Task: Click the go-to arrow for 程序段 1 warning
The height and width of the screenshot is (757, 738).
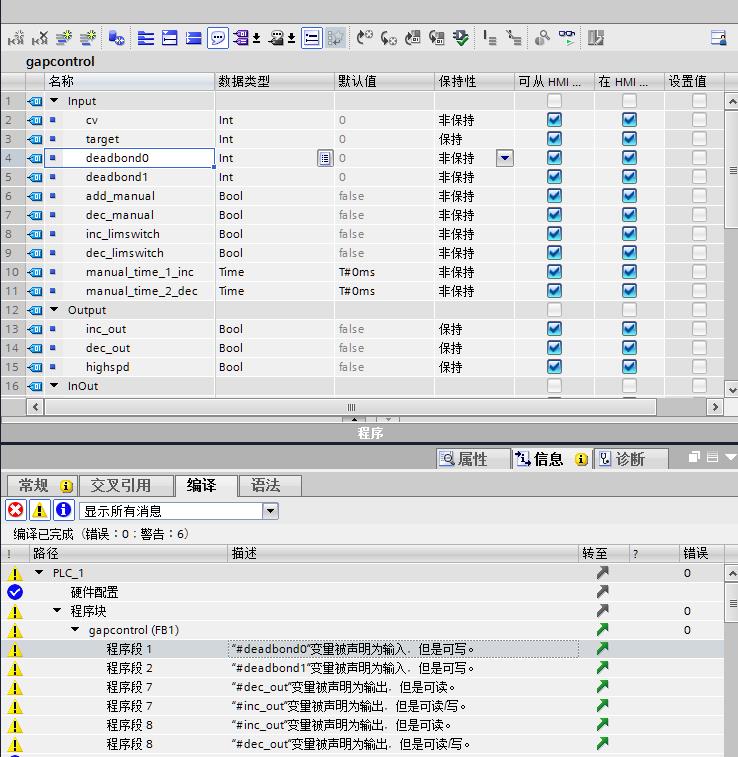Action: click(x=602, y=649)
